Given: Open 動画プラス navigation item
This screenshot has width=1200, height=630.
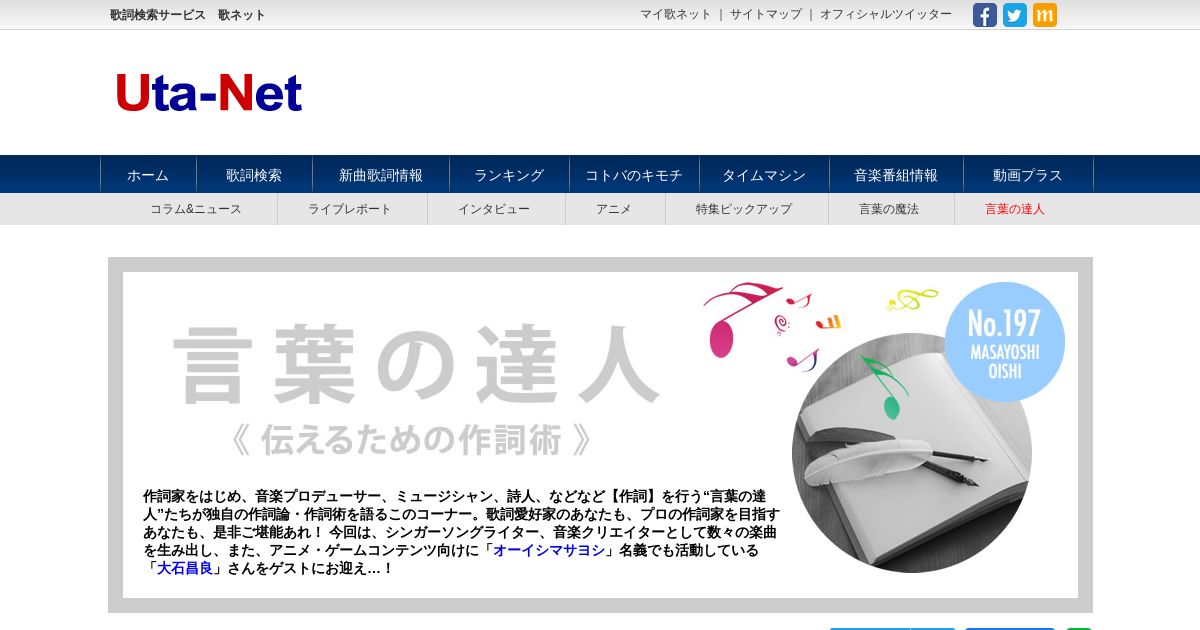Looking at the screenshot, I should tap(1028, 175).
